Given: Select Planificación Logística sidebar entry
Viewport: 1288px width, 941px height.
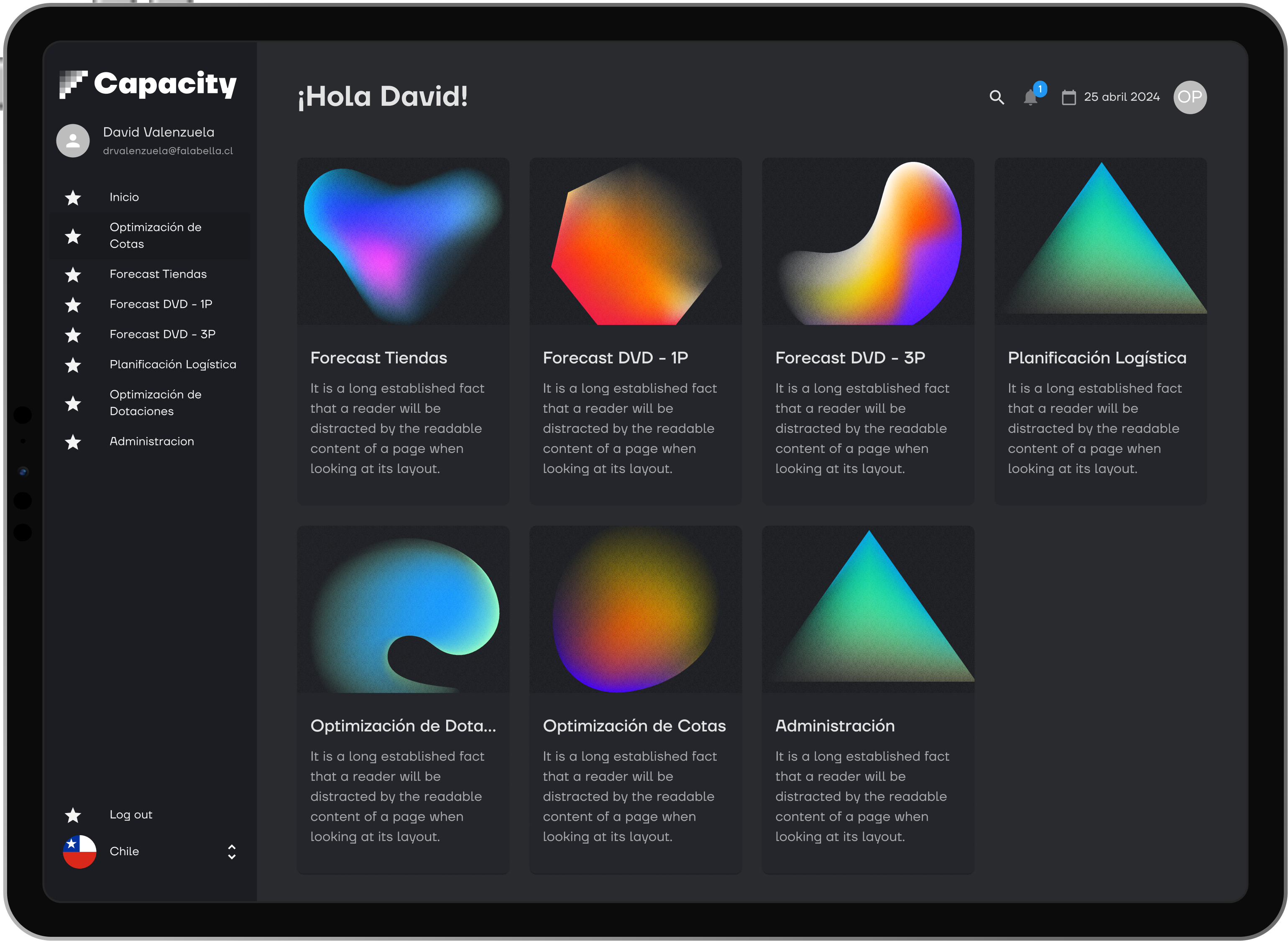Looking at the screenshot, I should pyautogui.click(x=173, y=365).
